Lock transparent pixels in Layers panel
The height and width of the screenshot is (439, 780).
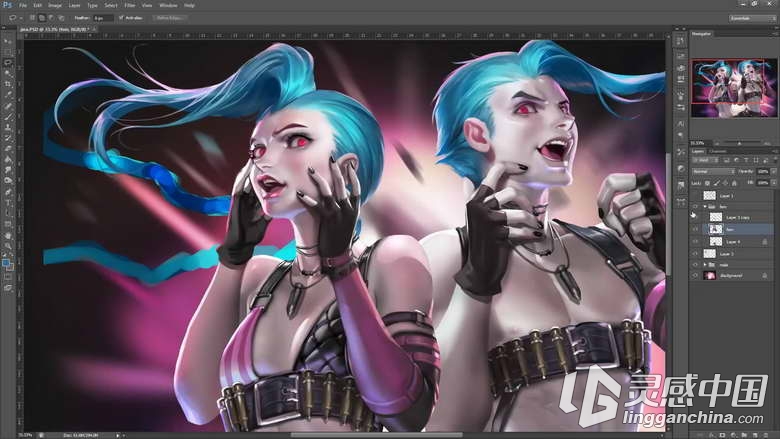[707, 183]
